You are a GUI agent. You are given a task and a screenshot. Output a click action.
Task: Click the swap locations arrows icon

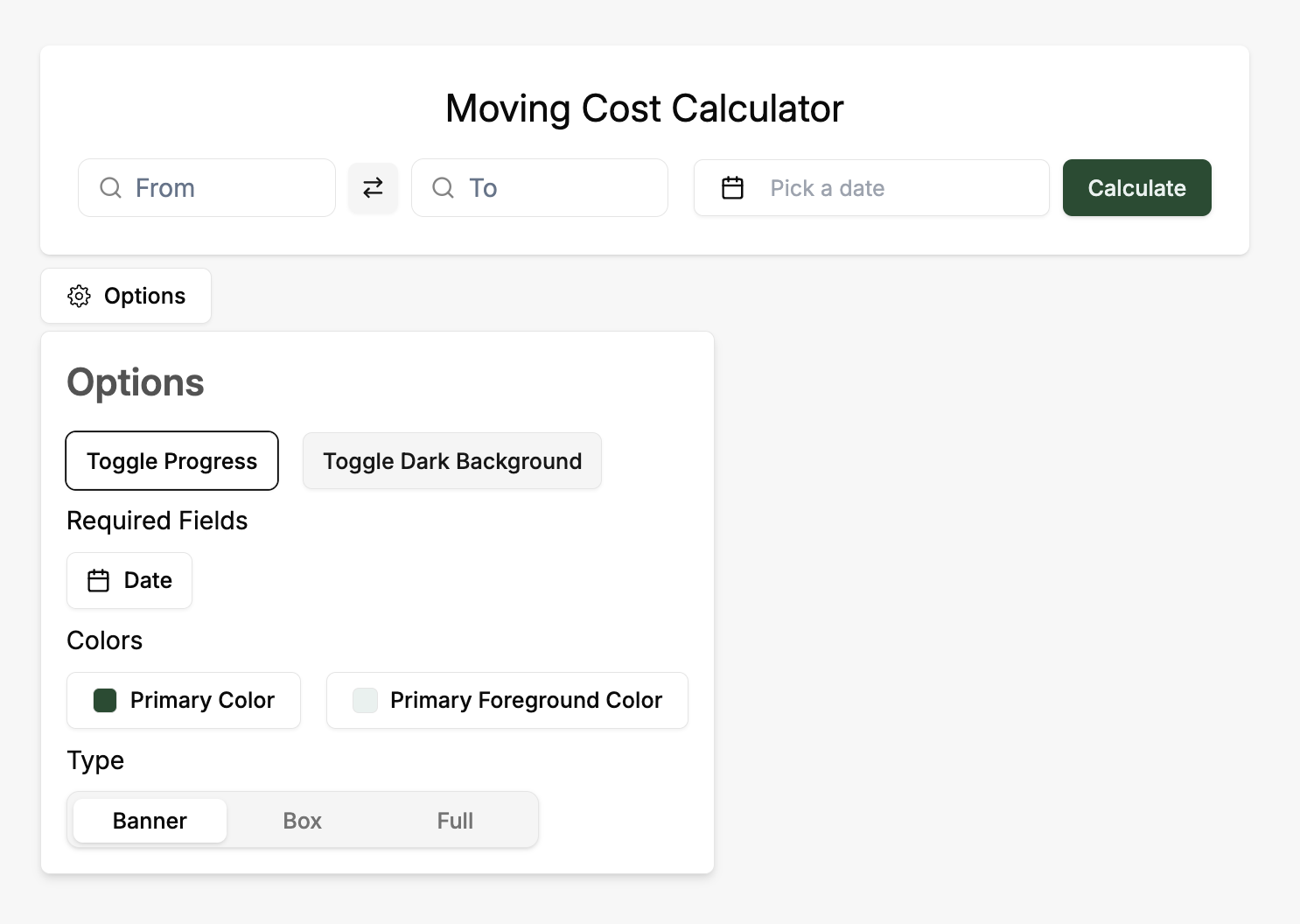[x=373, y=187]
